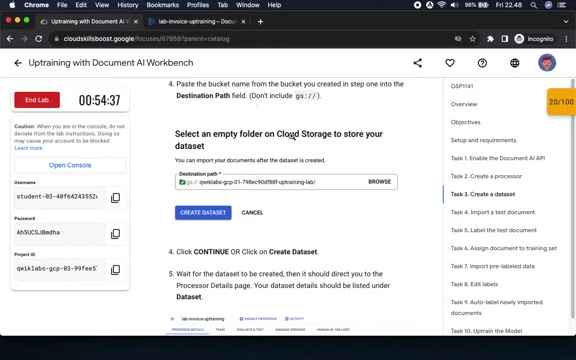
Task: Go to Task 8. Edit labels
Action: click(474, 284)
